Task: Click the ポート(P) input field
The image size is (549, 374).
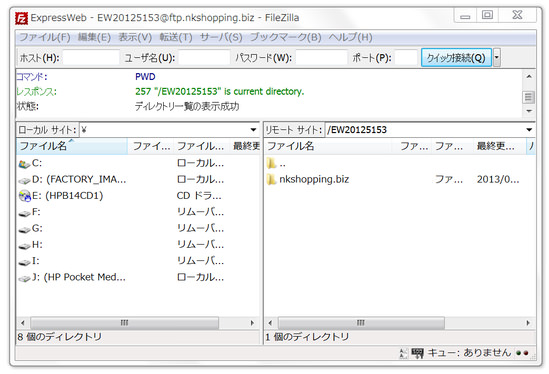Action: (406, 57)
